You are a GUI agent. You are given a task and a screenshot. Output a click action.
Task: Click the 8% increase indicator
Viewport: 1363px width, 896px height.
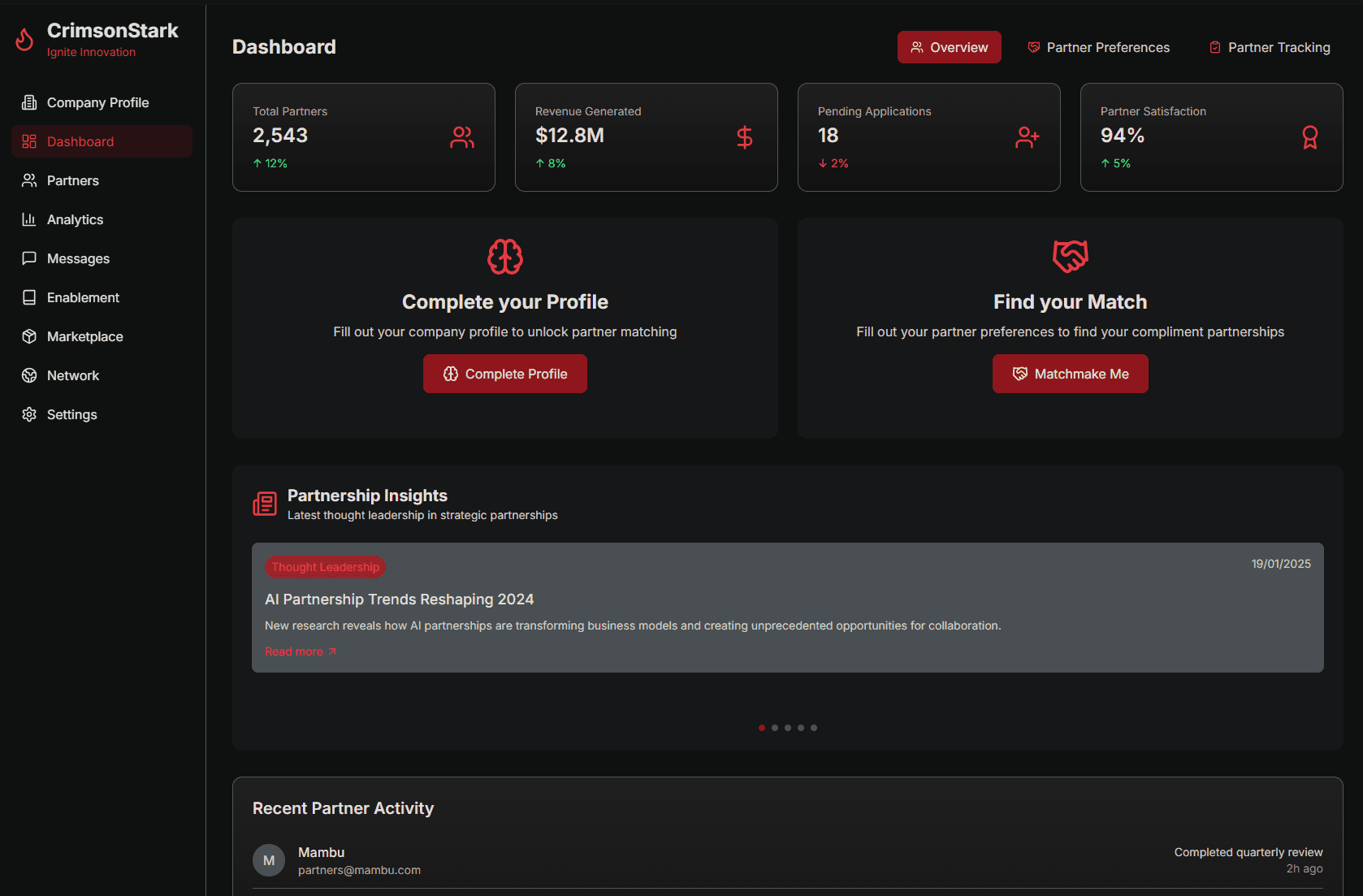(x=551, y=163)
